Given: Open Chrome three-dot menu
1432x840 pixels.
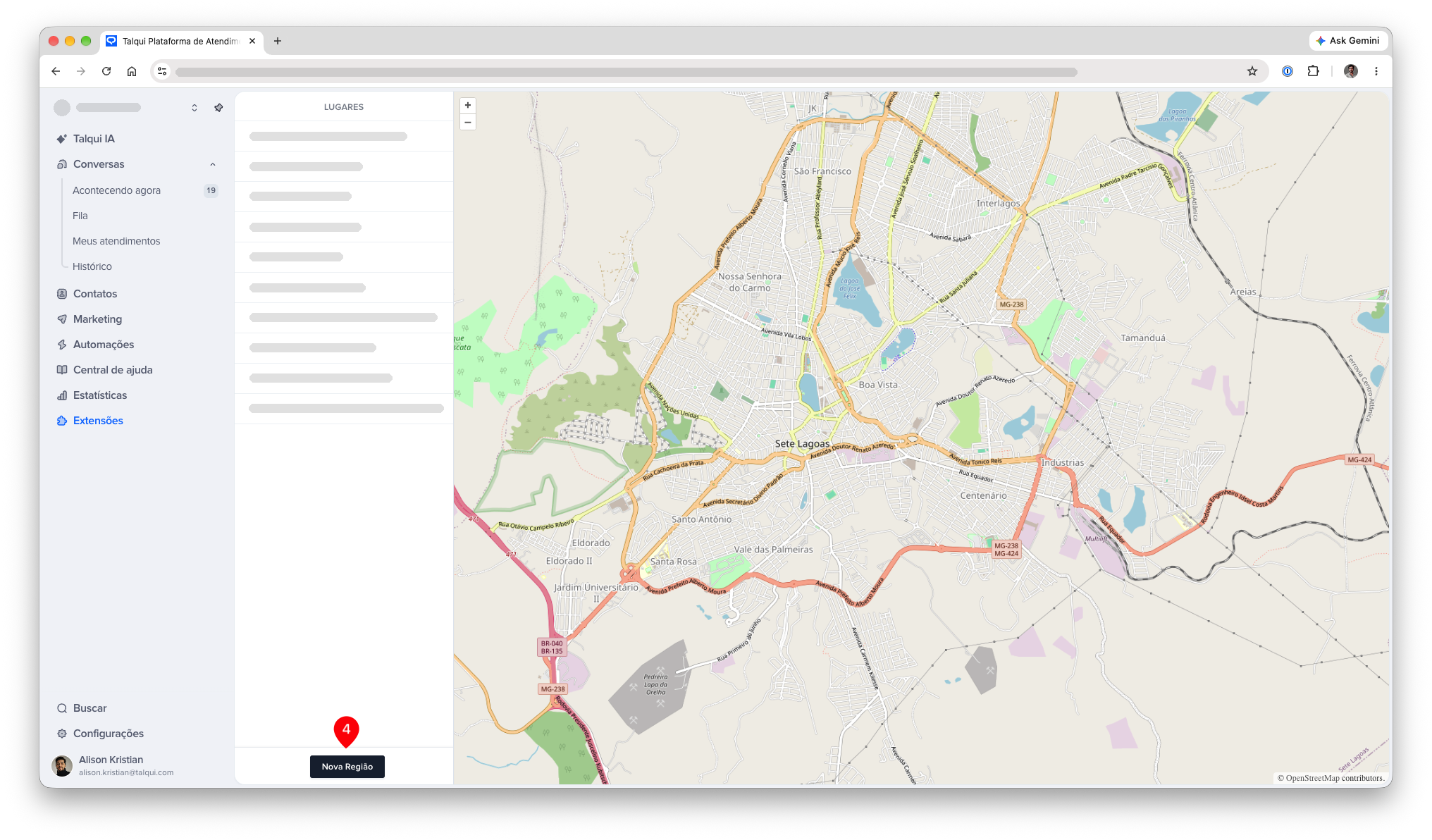Looking at the screenshot, I should click(1376, 71).
